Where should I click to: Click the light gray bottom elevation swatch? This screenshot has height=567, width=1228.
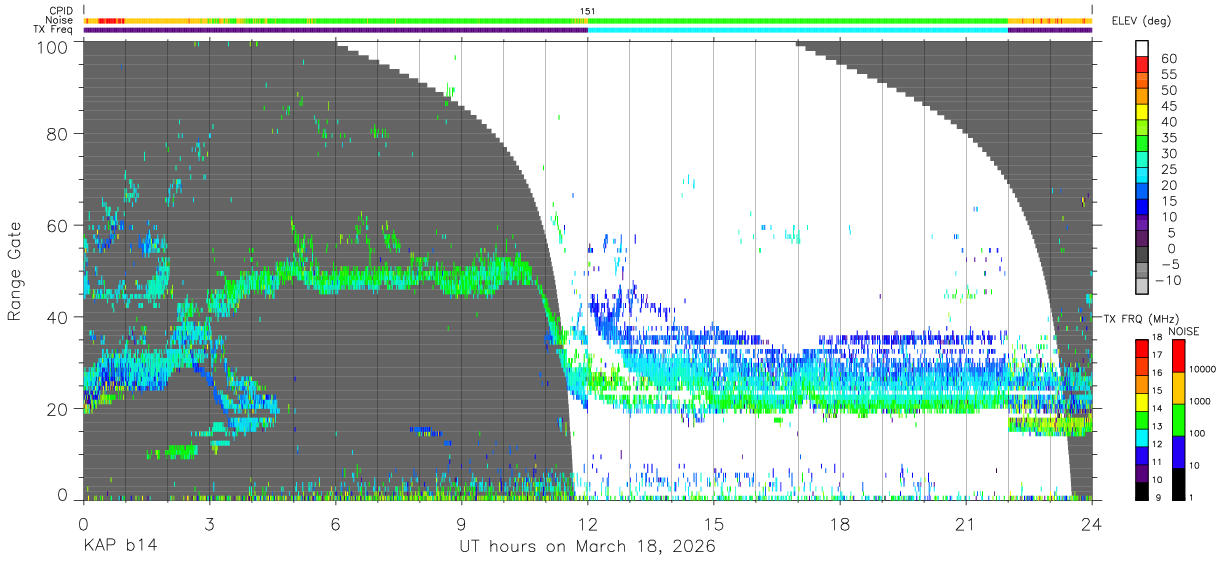[x=1142, y=286]
